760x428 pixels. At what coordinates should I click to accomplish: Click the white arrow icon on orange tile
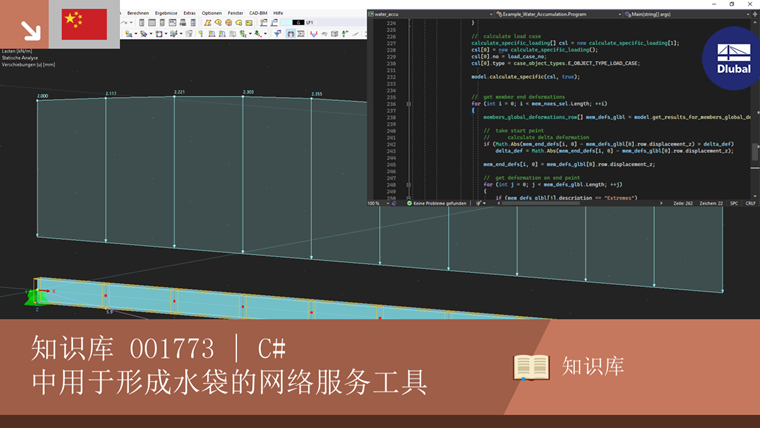31,30
